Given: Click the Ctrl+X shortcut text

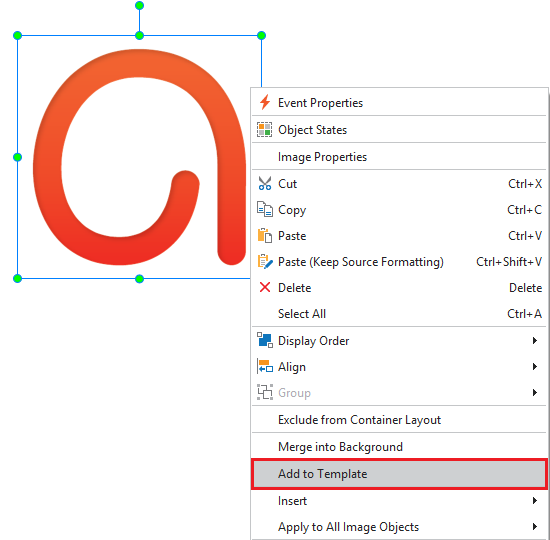Looking at the screenshot, I should tap(525, 184).
